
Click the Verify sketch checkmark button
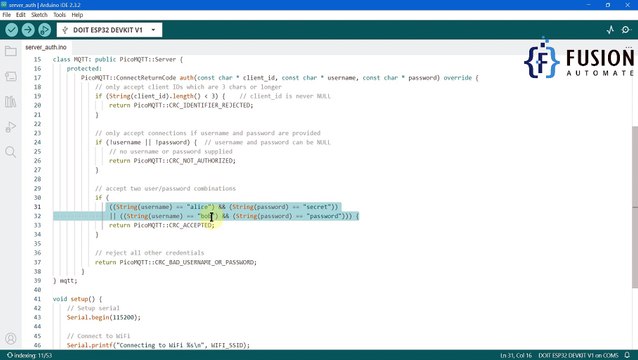[x=12, y=30]
